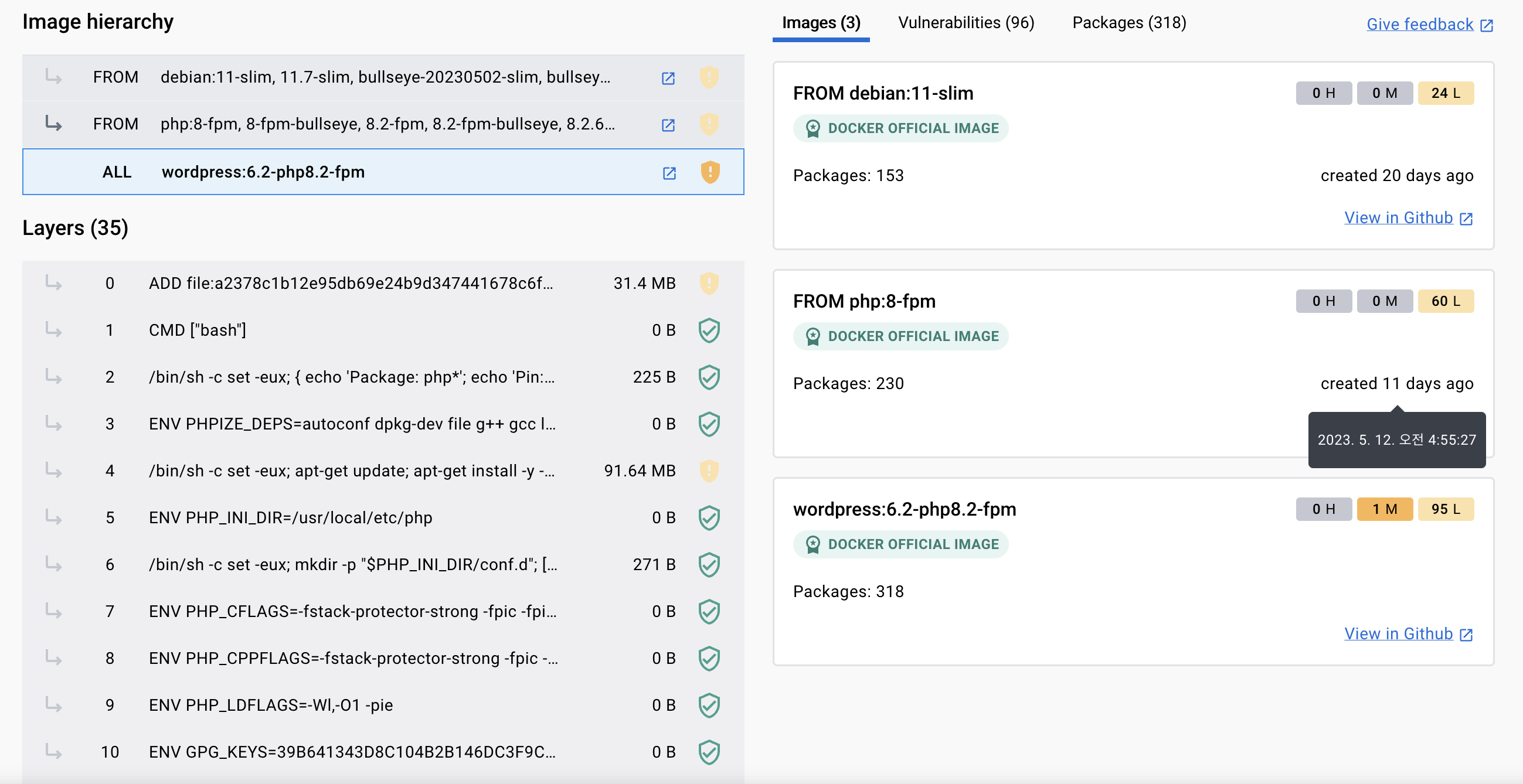Select the 1 M medium severity badge
The image size is (1523, 784).
point(1384,509)
